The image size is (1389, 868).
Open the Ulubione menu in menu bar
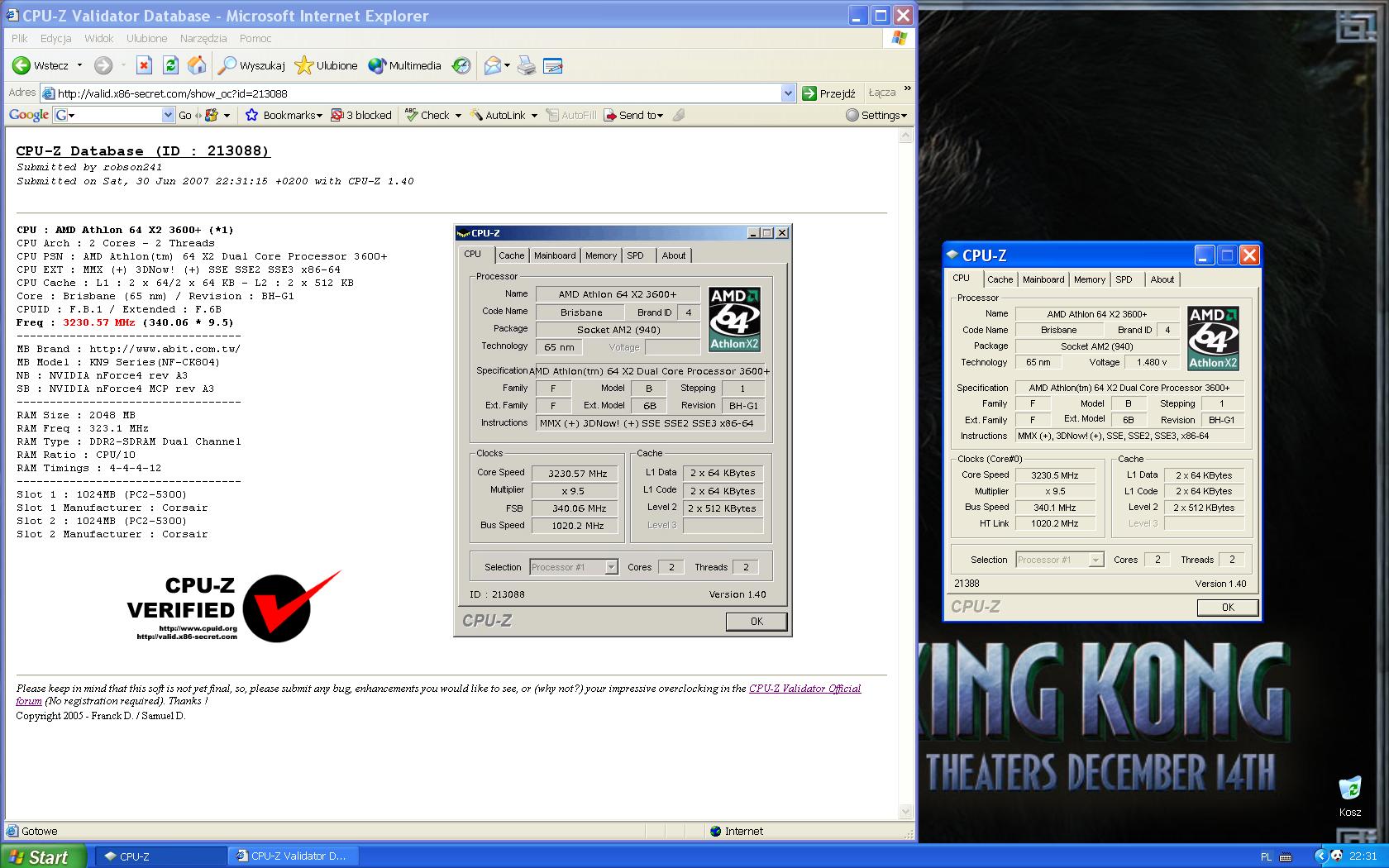coord(147,38)
